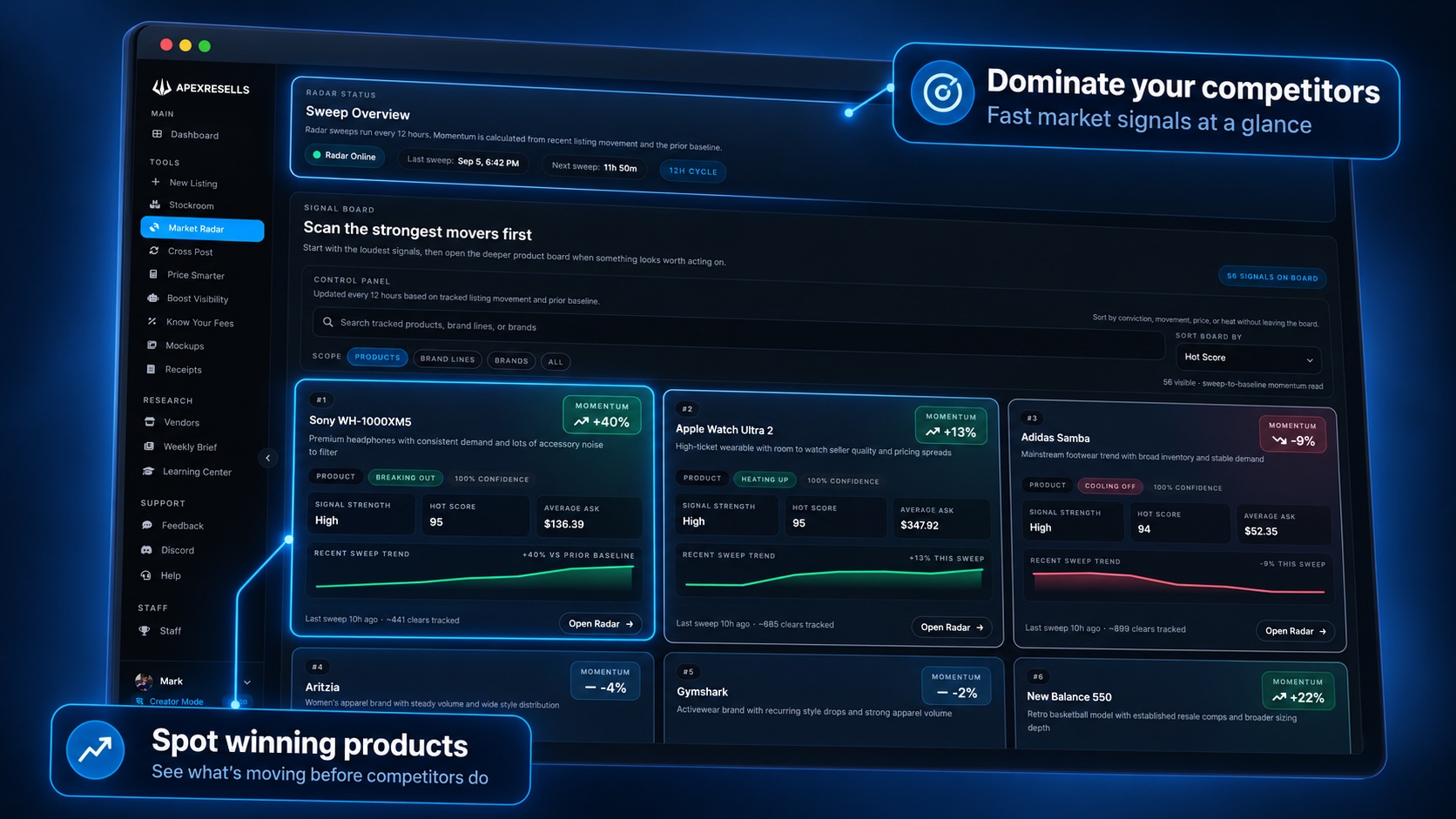1456x819 pixels.
Task: Select the All scope filter
Action: pos(556,361)
